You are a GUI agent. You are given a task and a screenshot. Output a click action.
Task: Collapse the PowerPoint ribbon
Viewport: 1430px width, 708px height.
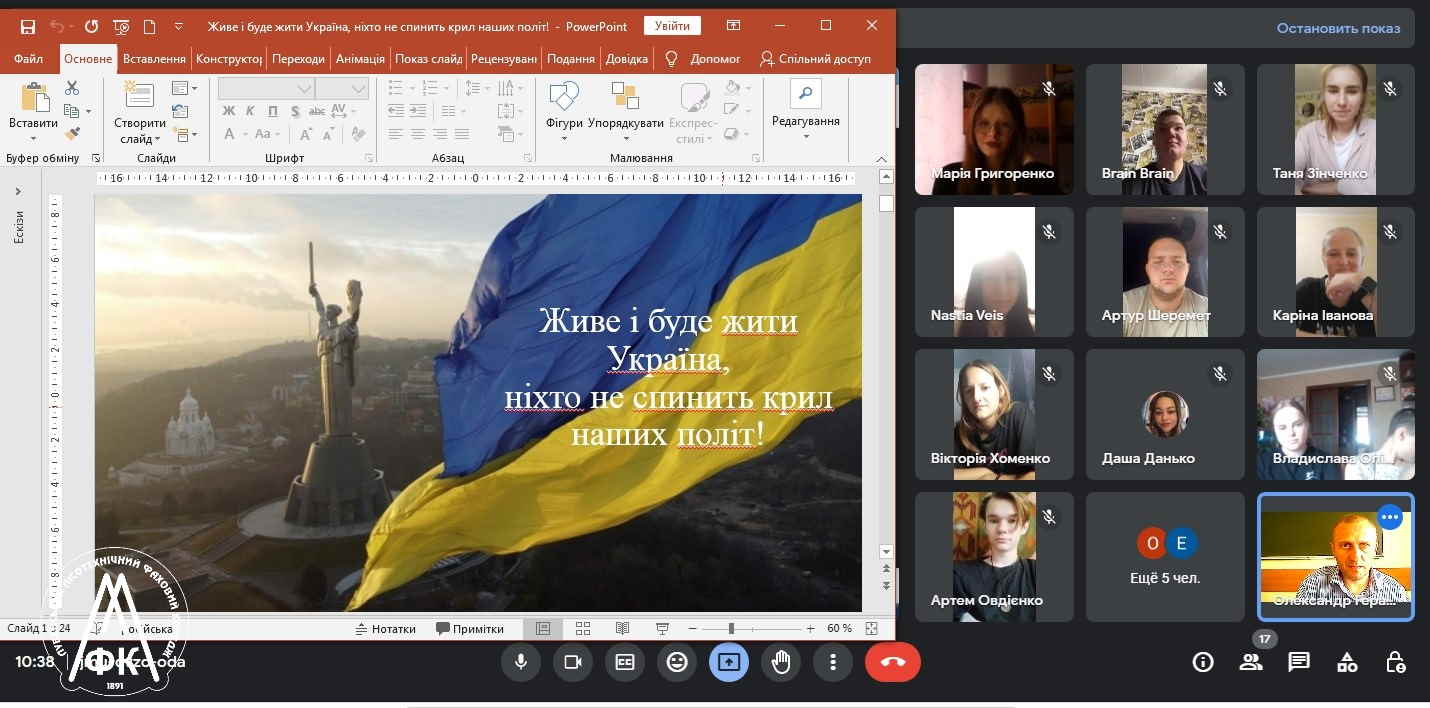[882, 158]
